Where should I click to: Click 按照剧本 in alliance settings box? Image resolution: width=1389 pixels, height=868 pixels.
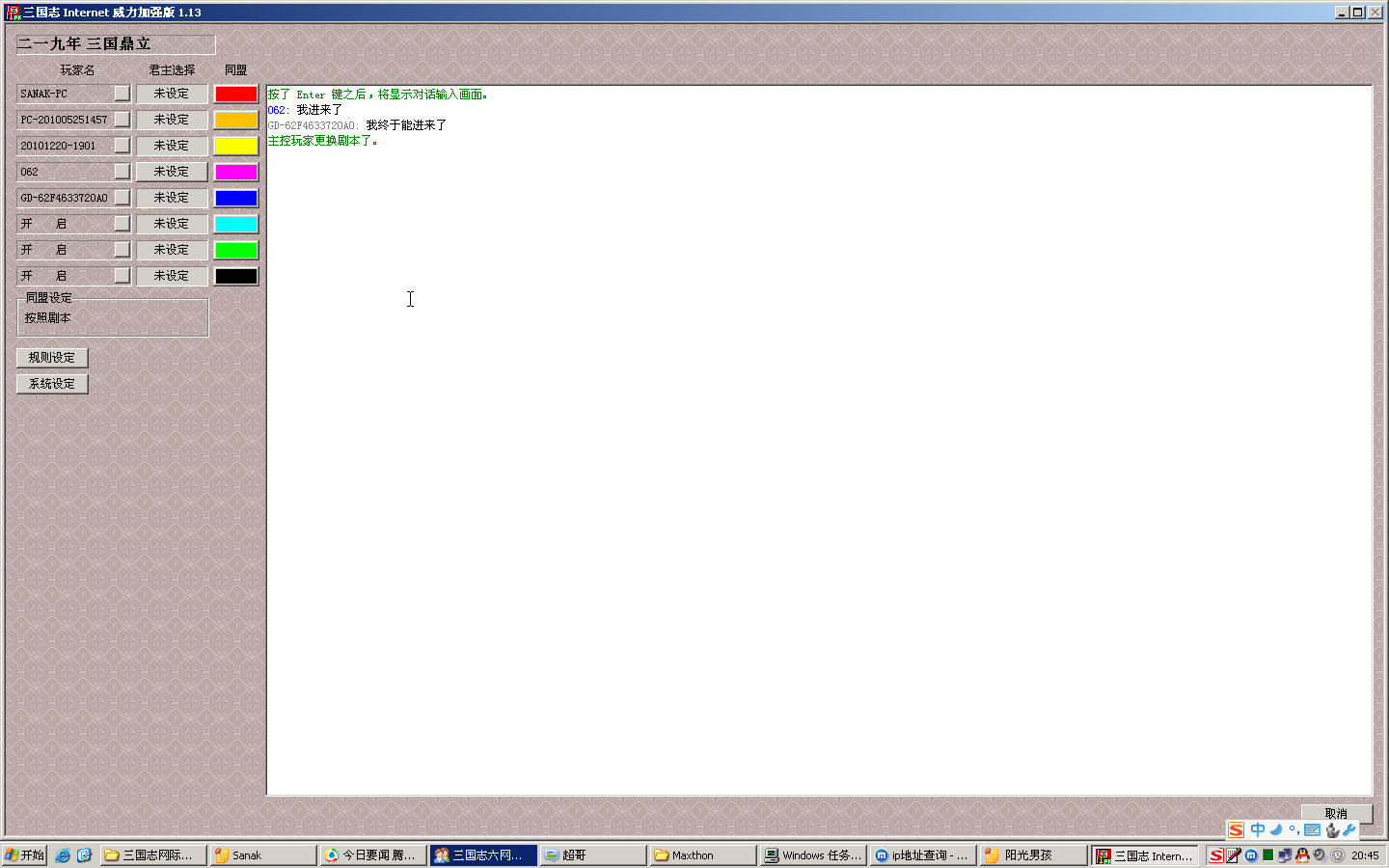click(x=47, y=318)
